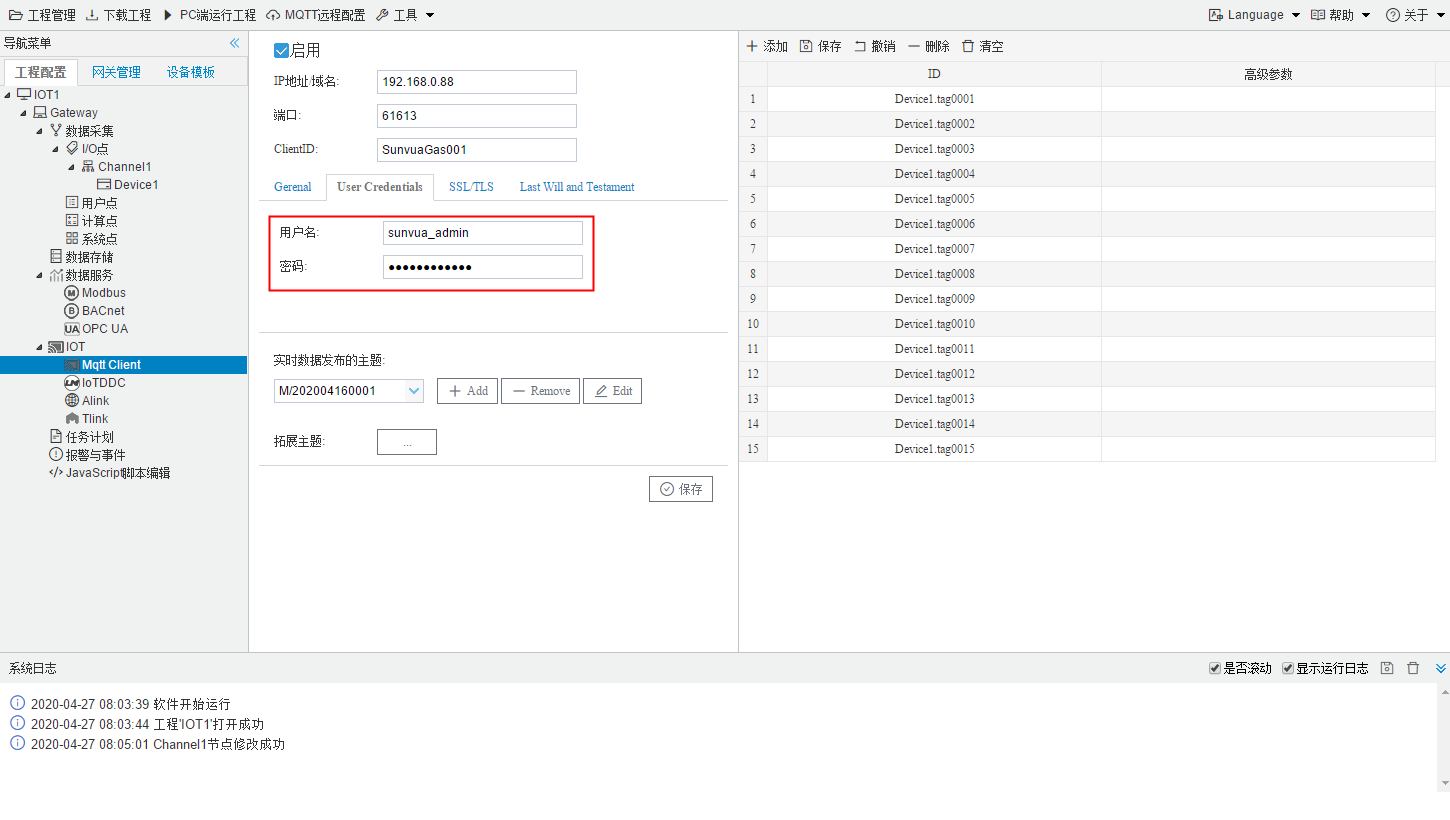Click the 端口 port input field
Viewport: 1450px width, 820px height.
[x=477, y=116]
